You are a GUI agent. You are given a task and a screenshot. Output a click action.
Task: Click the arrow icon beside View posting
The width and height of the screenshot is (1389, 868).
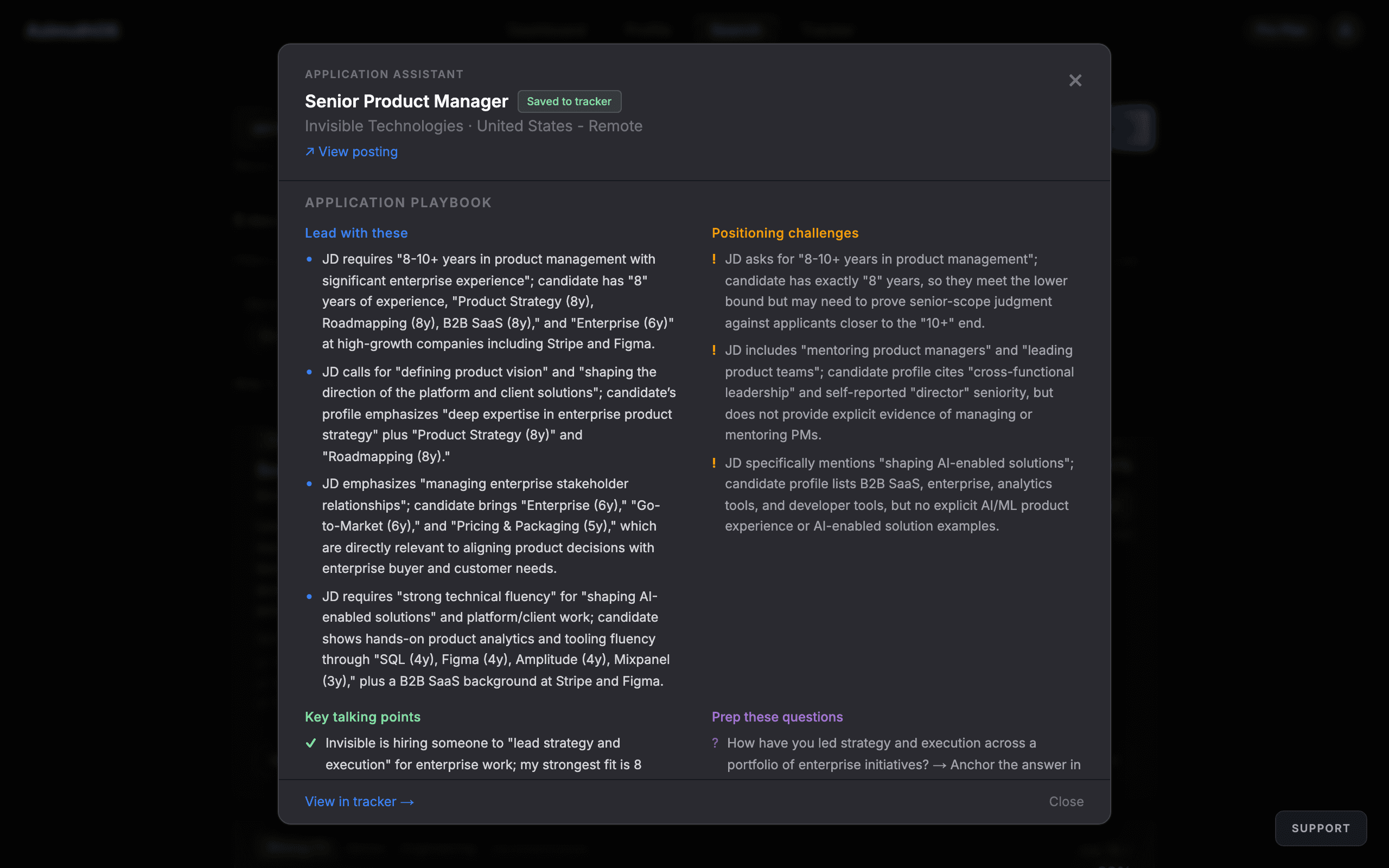(x=310, y=151)
